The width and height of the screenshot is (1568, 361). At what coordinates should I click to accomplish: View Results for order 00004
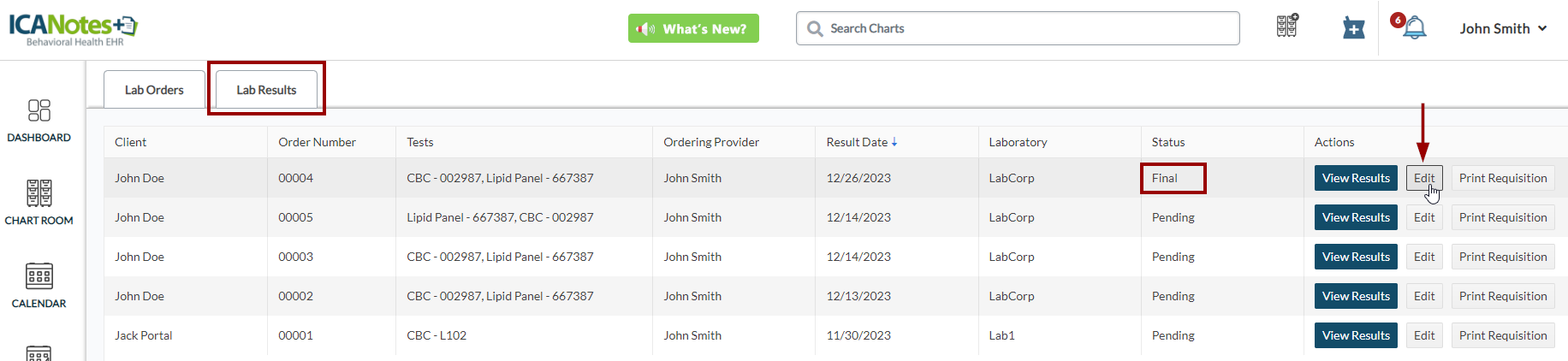point(1356,178)
